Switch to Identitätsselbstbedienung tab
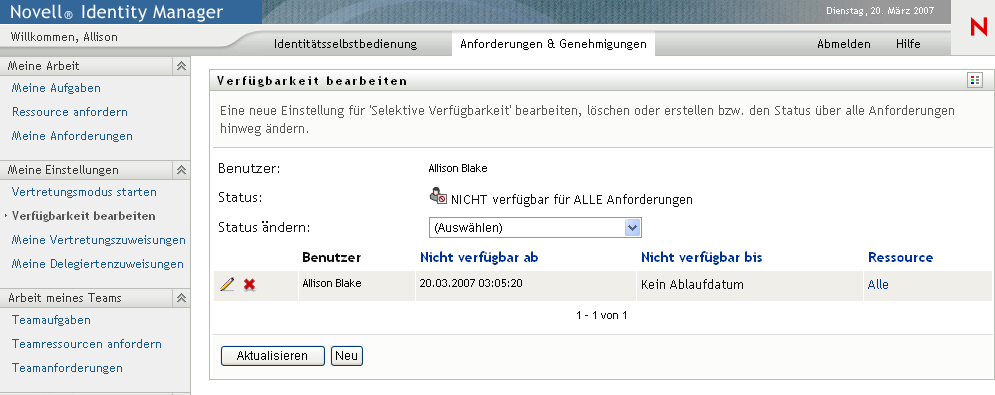This screenshot has width=995, height=395. pos(345,44)
